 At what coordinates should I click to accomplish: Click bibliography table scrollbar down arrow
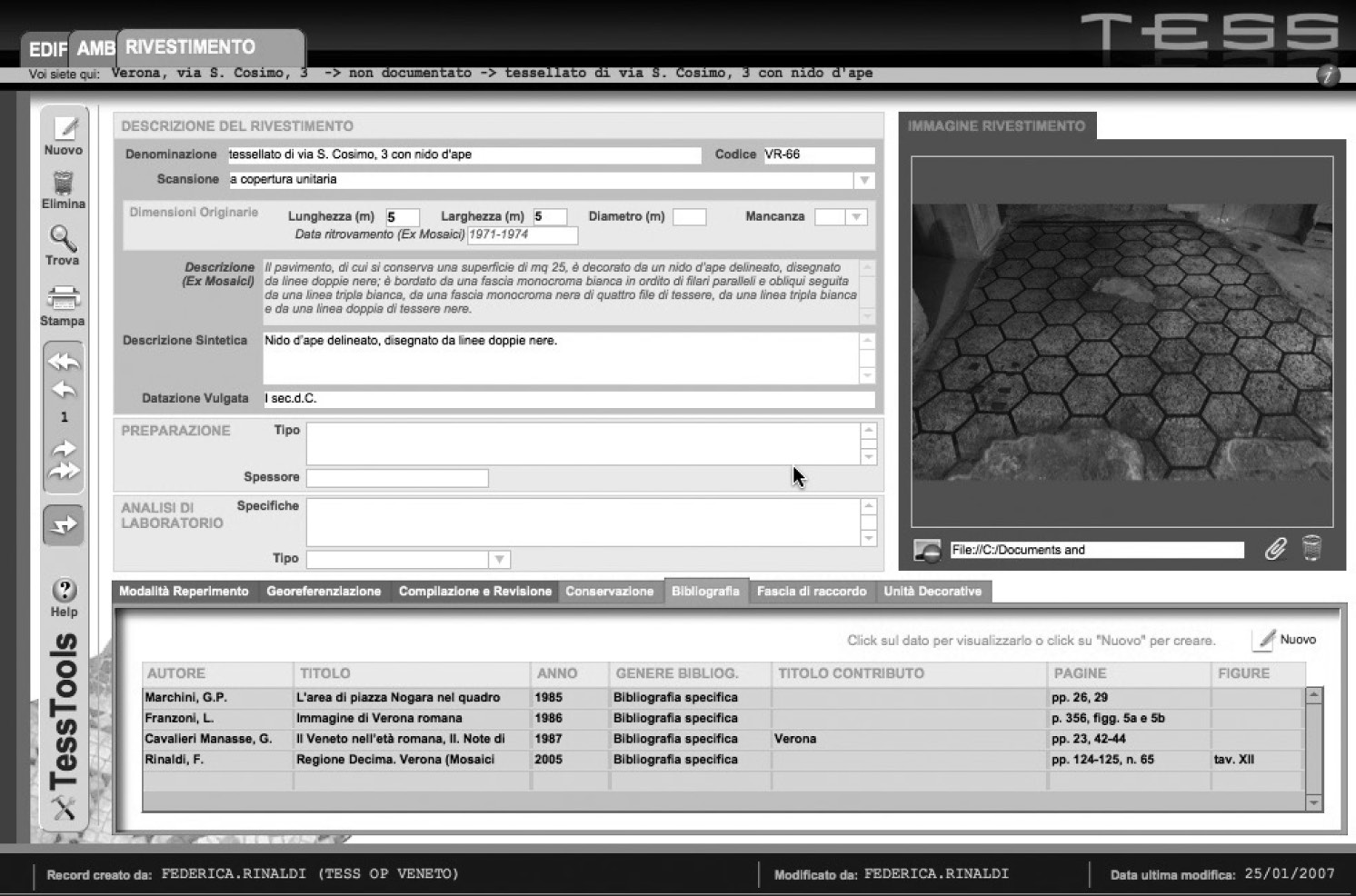click(x=1313, y=802)
